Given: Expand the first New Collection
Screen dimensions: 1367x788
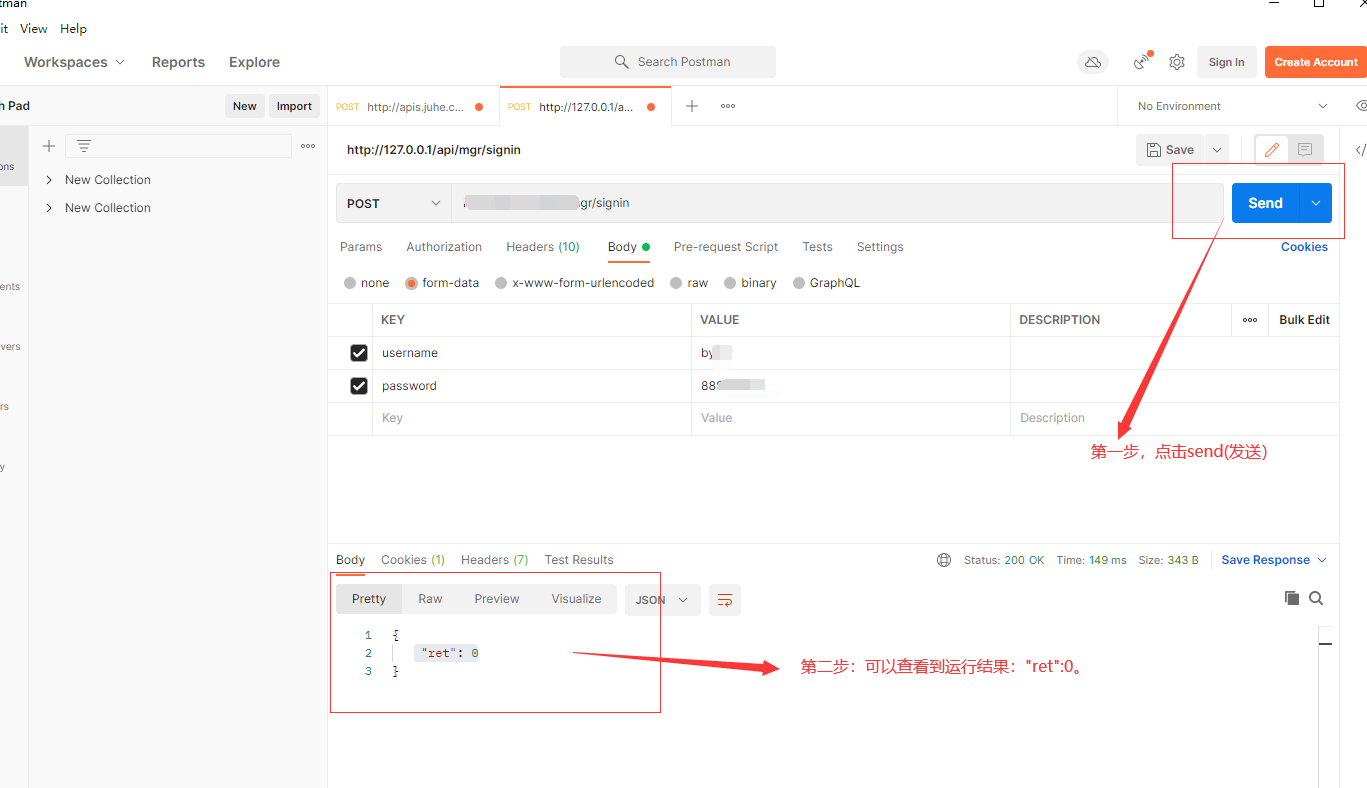Looking at the screenshot, I should (49, 180).
